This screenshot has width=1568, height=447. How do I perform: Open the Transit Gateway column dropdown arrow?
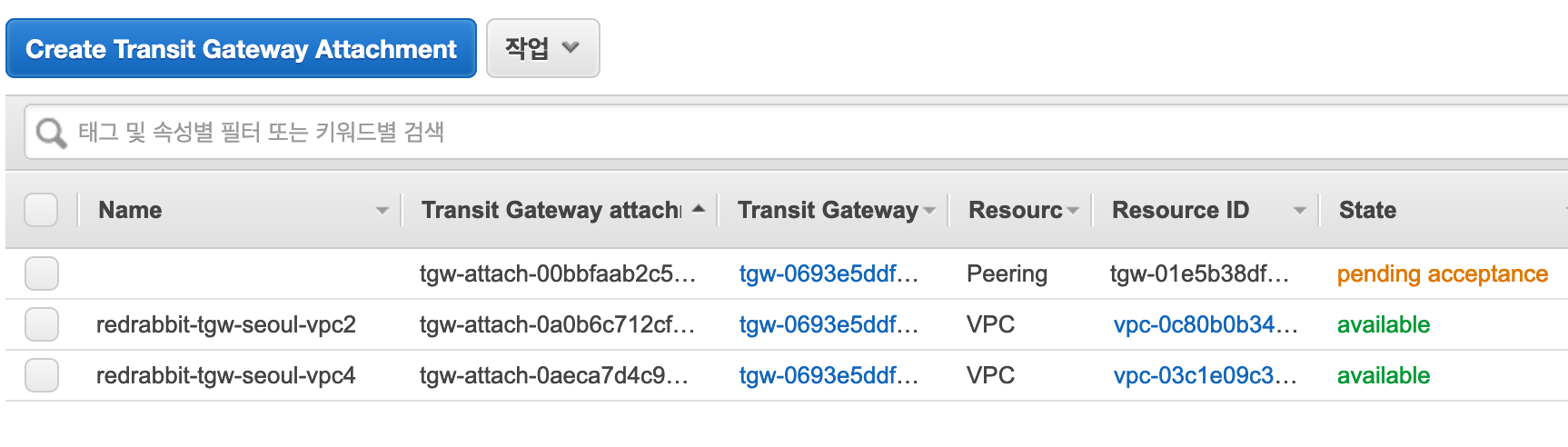929,211
